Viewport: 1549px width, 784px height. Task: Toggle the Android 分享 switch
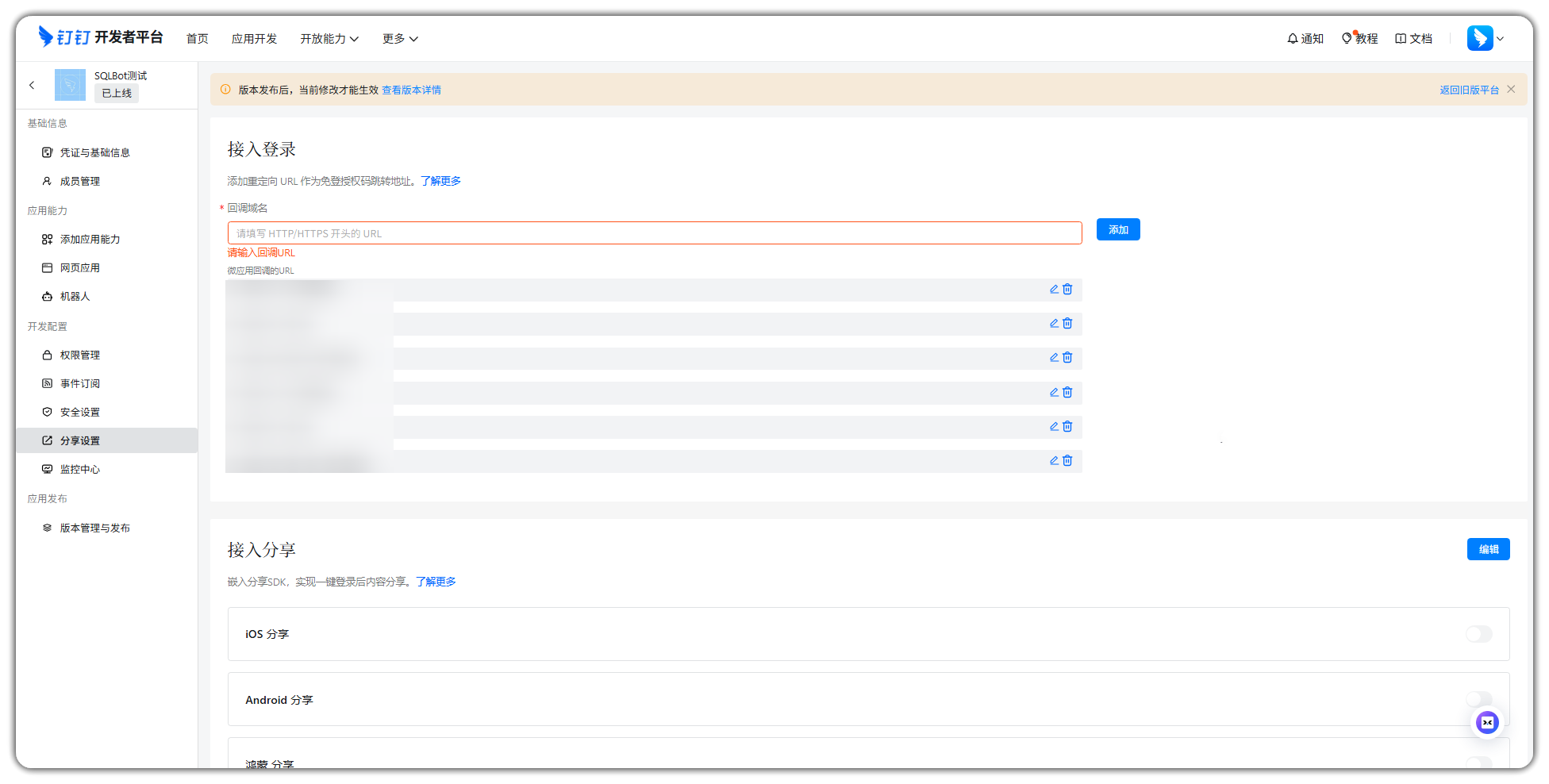pyautogui.click(x=1478, y=699)
